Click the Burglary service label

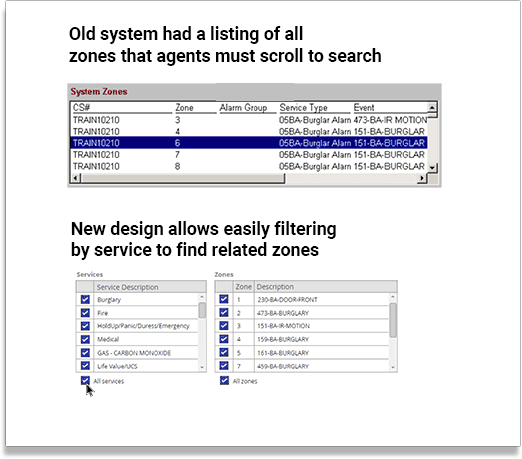pos(109,299)
